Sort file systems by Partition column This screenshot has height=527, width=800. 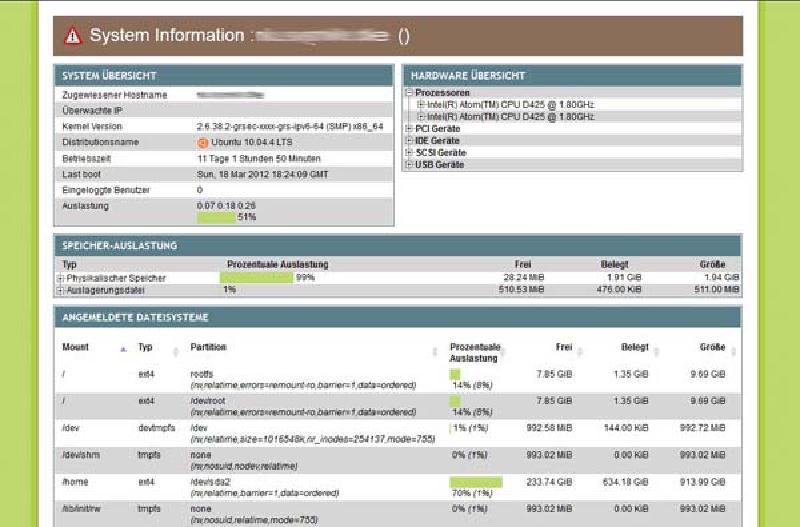pos(209,348)
